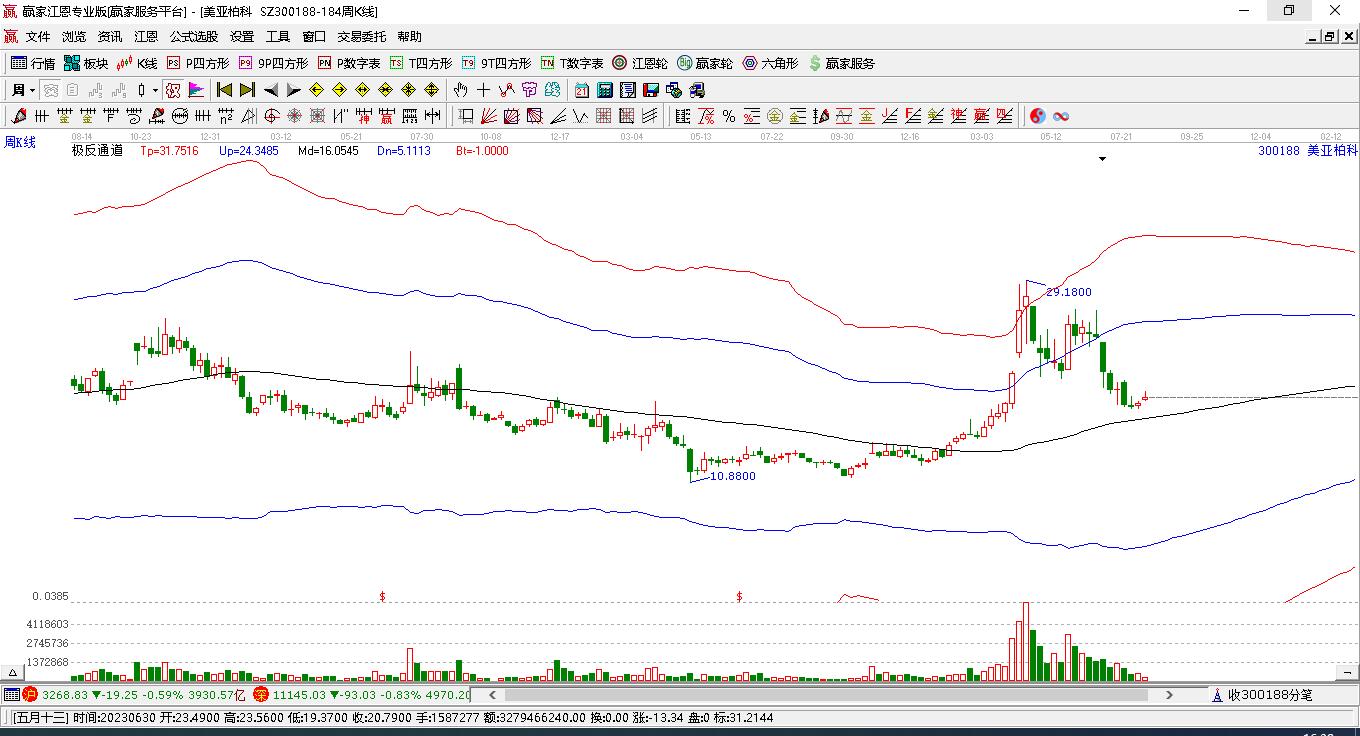1360x736 pixels.
Task: Open the 板块 sectors view
Action: (86, 63)
